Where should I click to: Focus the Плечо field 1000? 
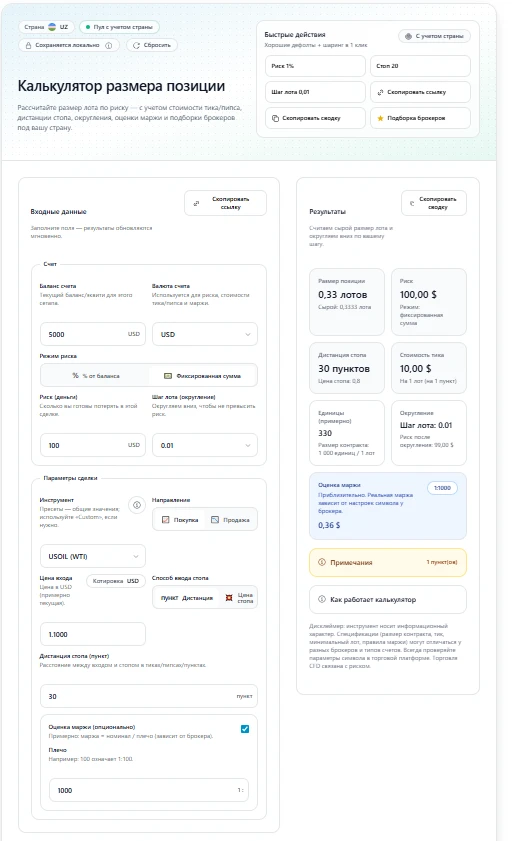tap(149, 790)
